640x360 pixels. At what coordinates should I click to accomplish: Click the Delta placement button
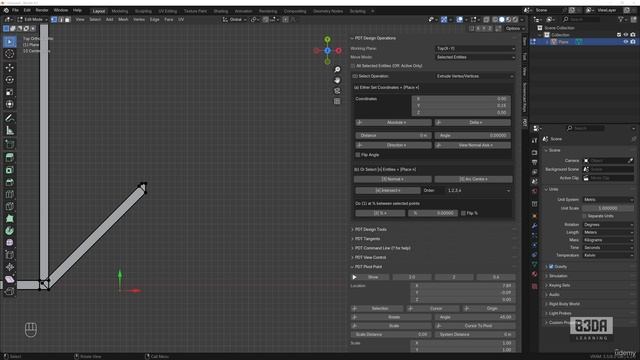[472, 122]
